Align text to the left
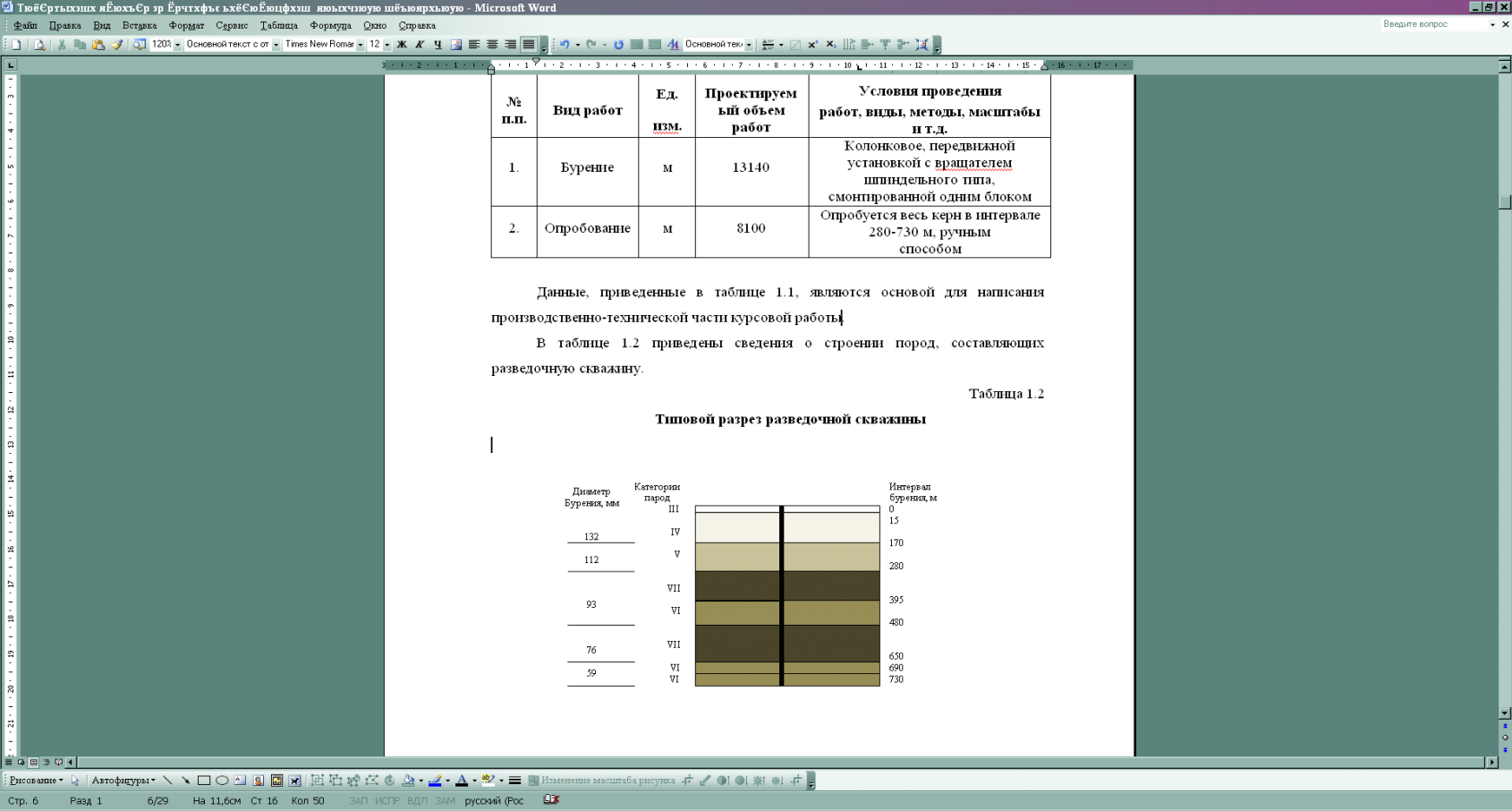 474,44
